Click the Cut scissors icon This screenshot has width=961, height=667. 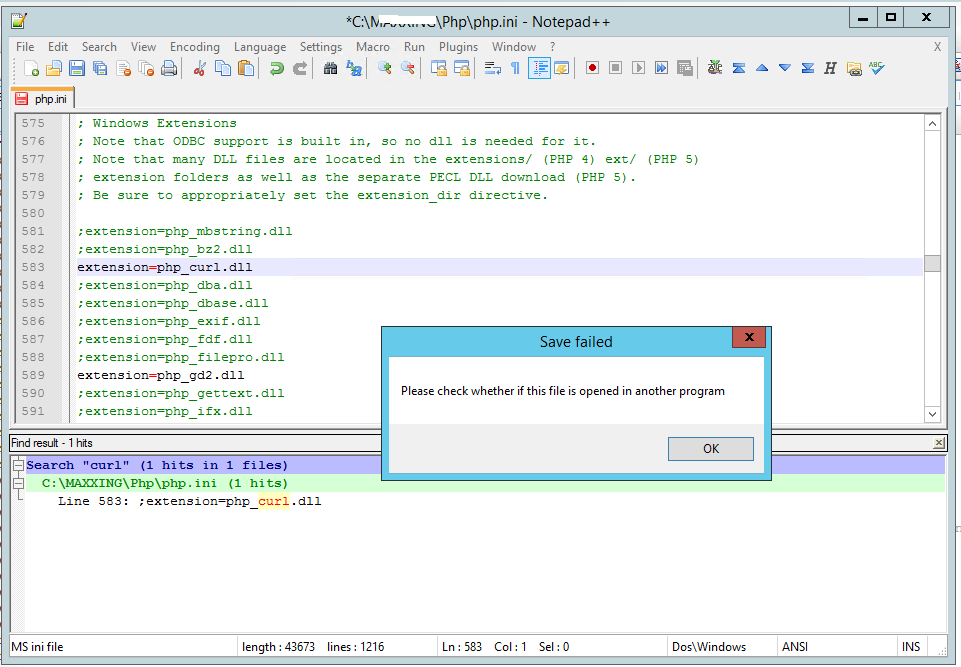[199, 69]
